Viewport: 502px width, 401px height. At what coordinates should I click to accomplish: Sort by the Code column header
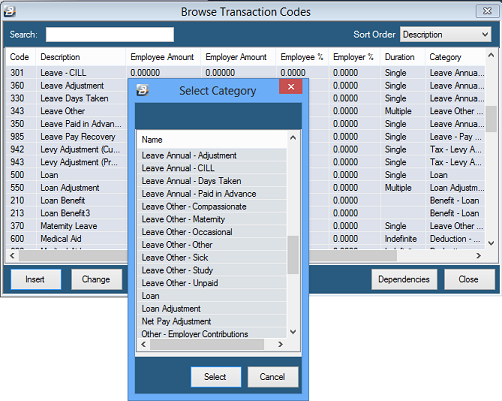point(21,57)
